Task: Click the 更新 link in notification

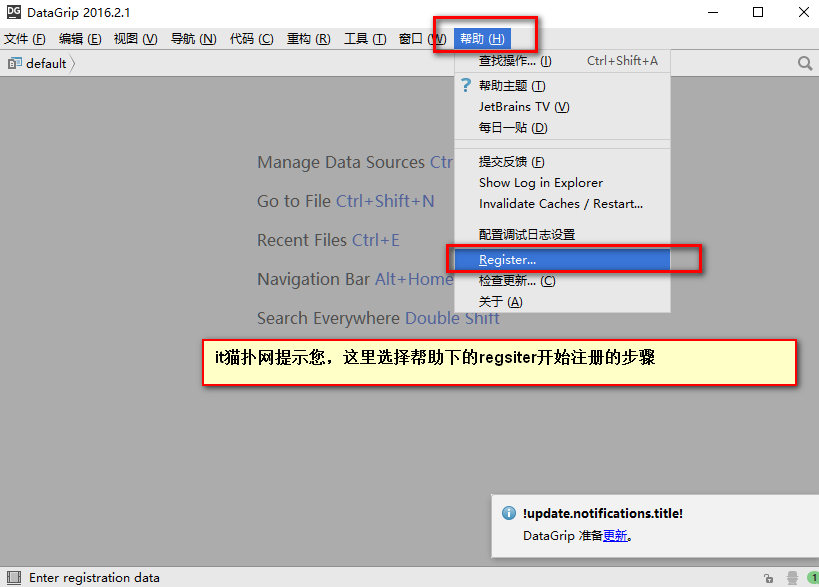Action: point(615,536)
